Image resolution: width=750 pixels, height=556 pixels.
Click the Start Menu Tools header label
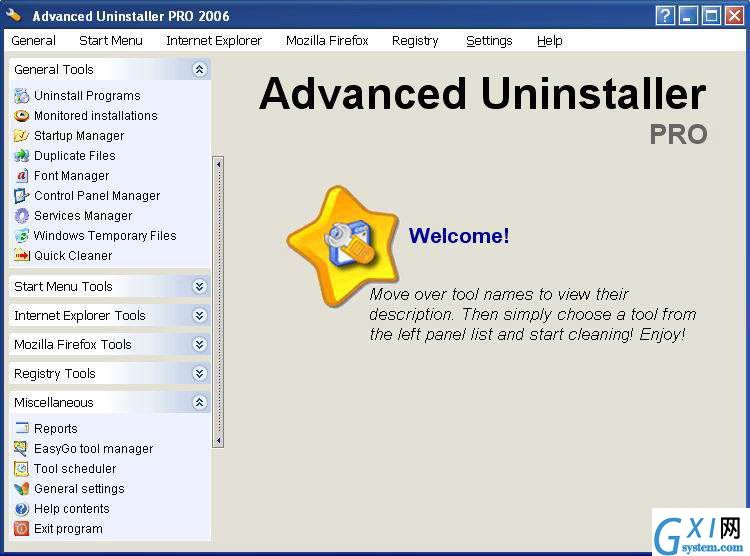click(x=63, y=287)
